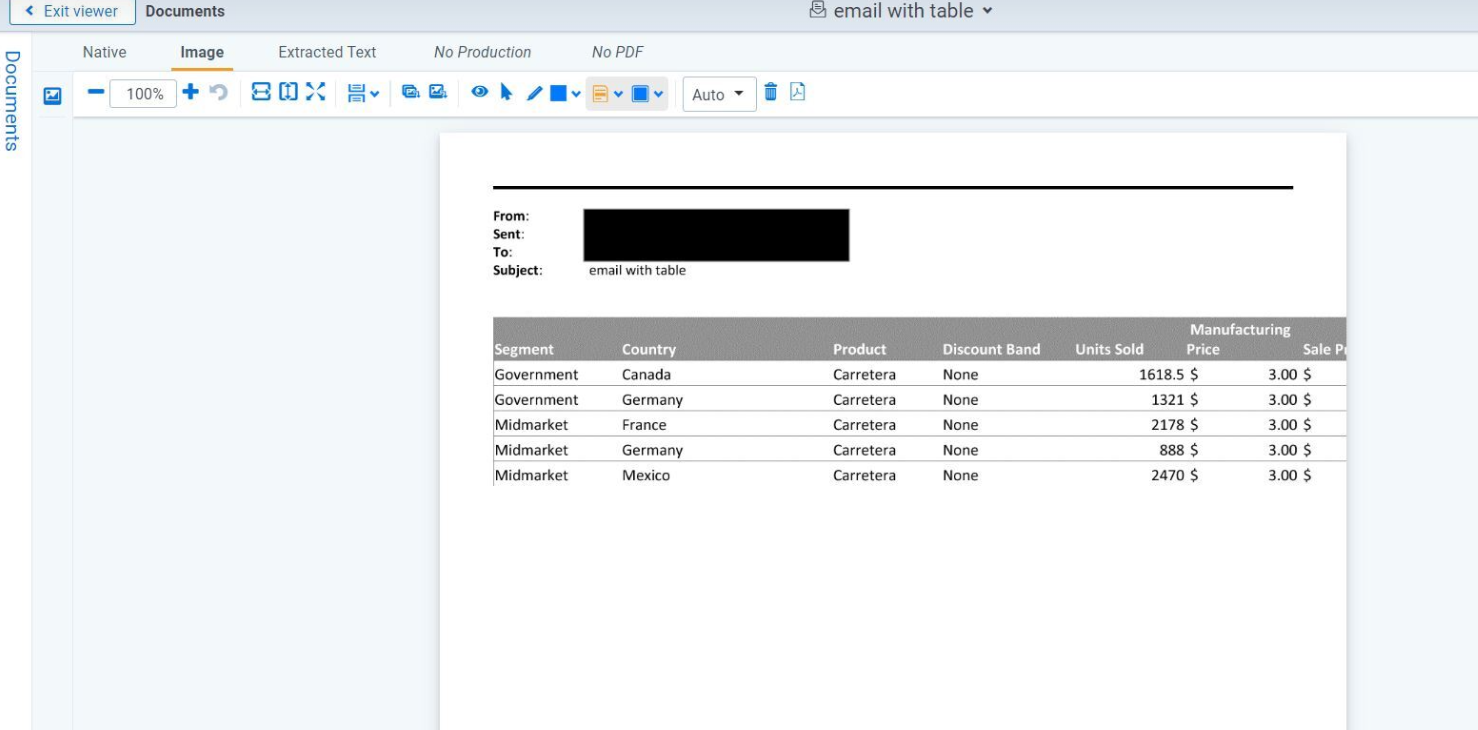
Task: Click the zoom percentage field showing 100%
Action: click(145, 94)
